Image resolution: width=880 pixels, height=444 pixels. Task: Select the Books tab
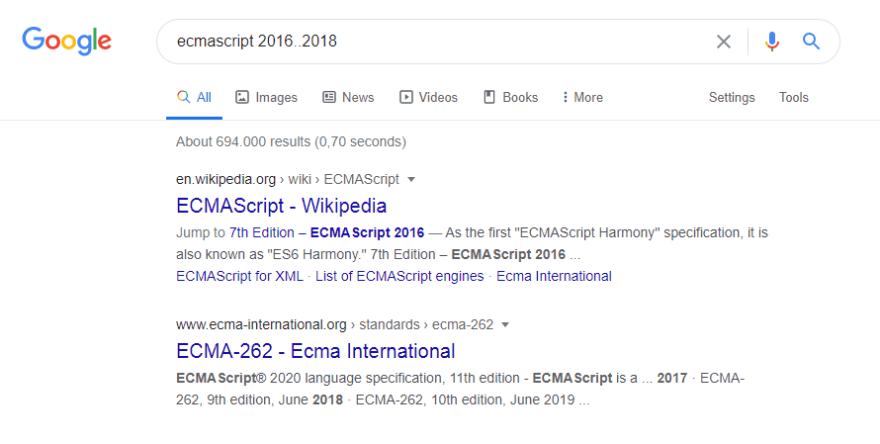[x=510, y=97]
